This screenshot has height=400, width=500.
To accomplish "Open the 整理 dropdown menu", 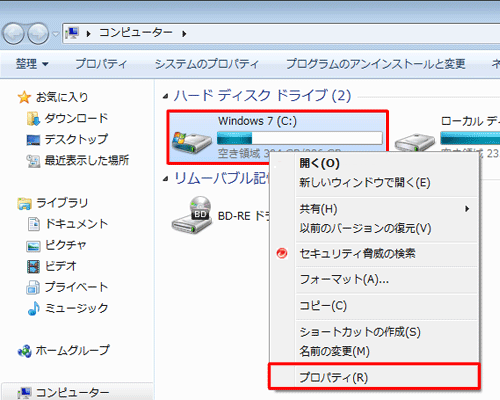I will pos(32,63).
